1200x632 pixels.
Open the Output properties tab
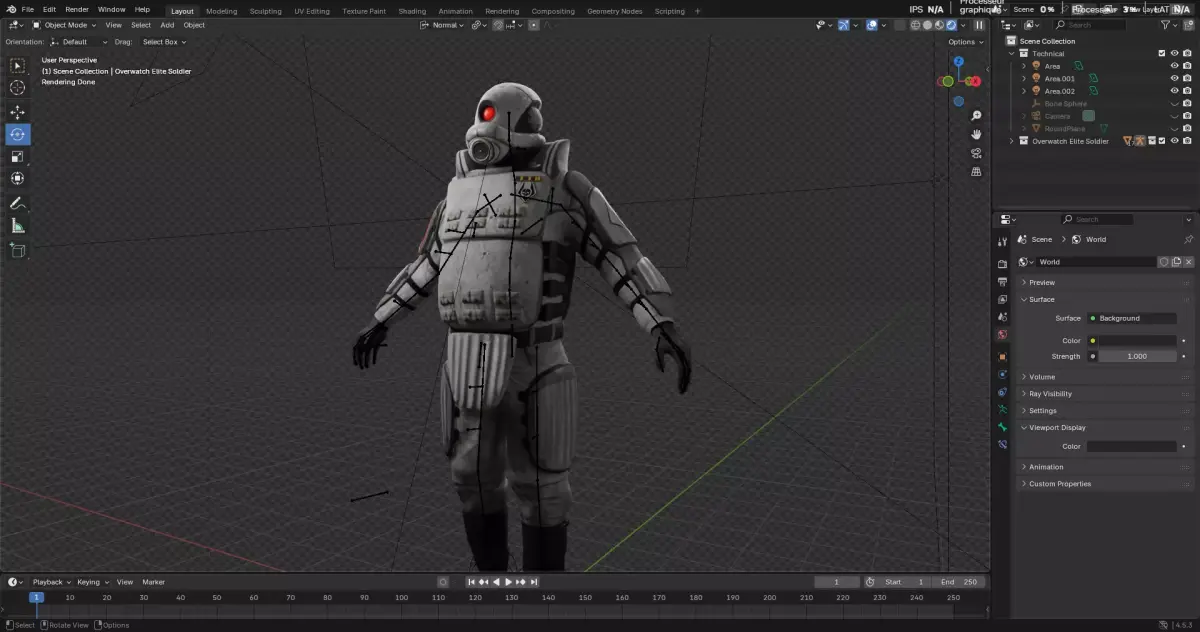[x=1002, y=282]
